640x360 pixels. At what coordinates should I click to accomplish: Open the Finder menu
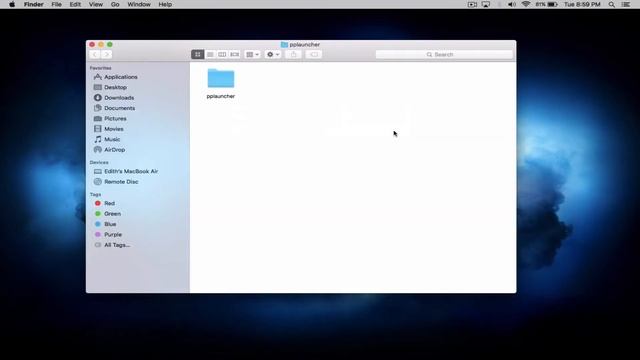pyautogui.click(x=34, y=4)
